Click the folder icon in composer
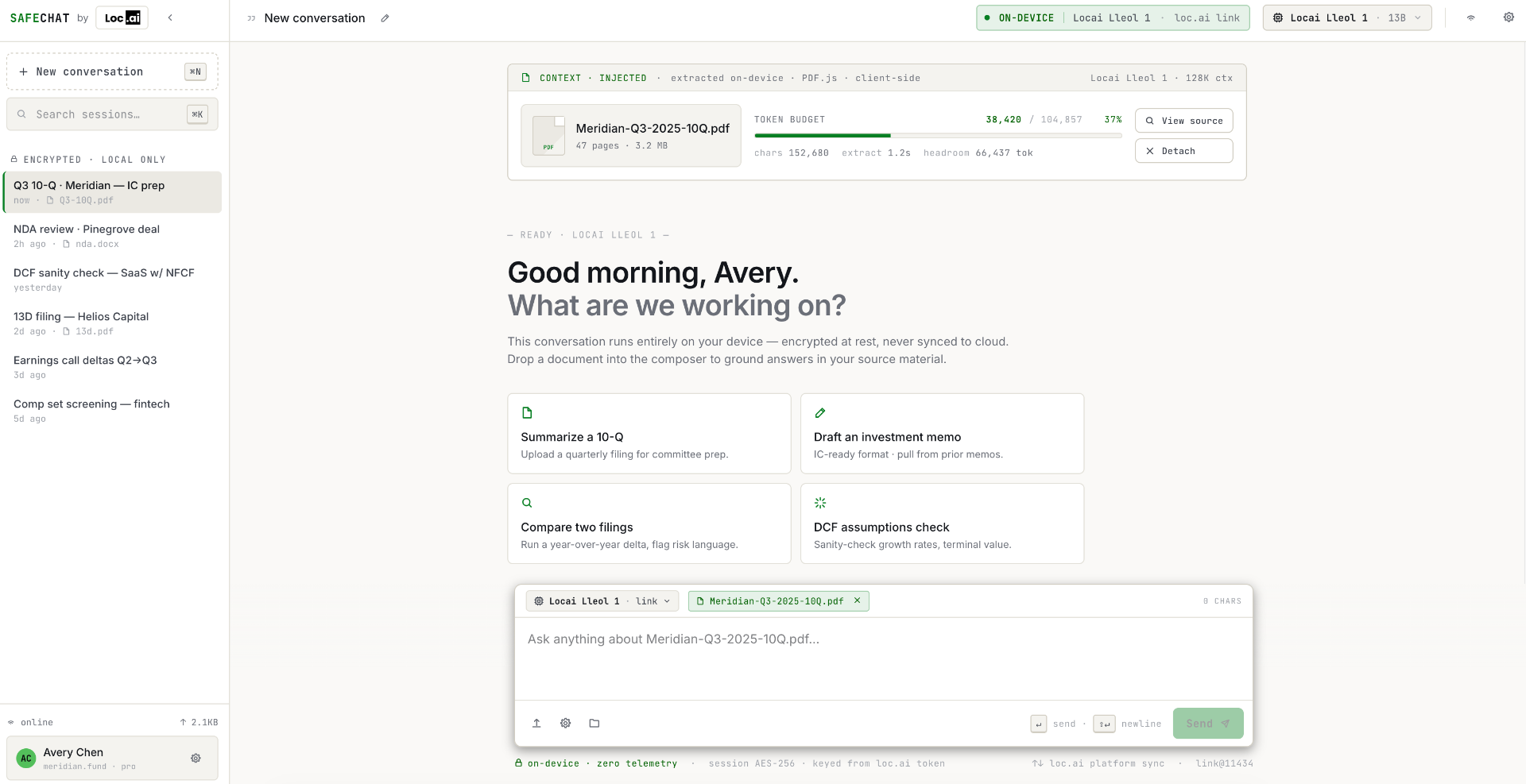 pyautogui.click(x=595, y=723)
